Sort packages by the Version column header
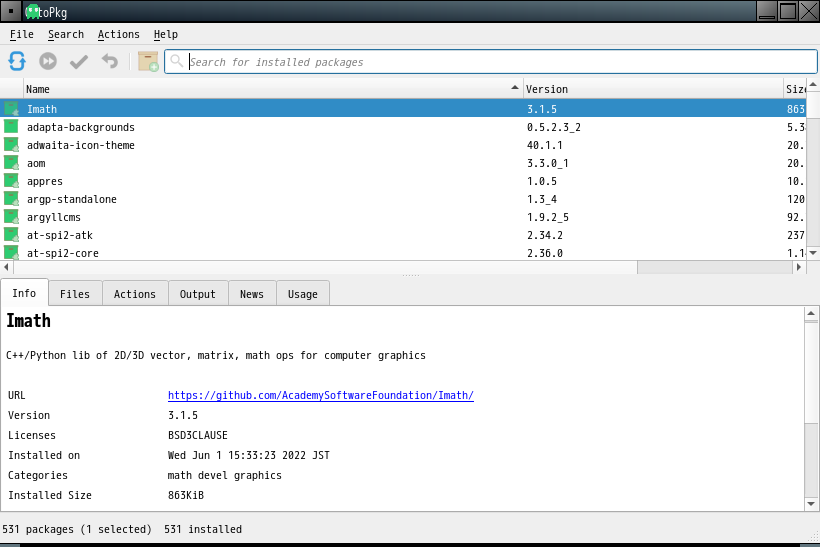Image resolution: width=820 pixels, height=547 pixels. coord(654,89)
